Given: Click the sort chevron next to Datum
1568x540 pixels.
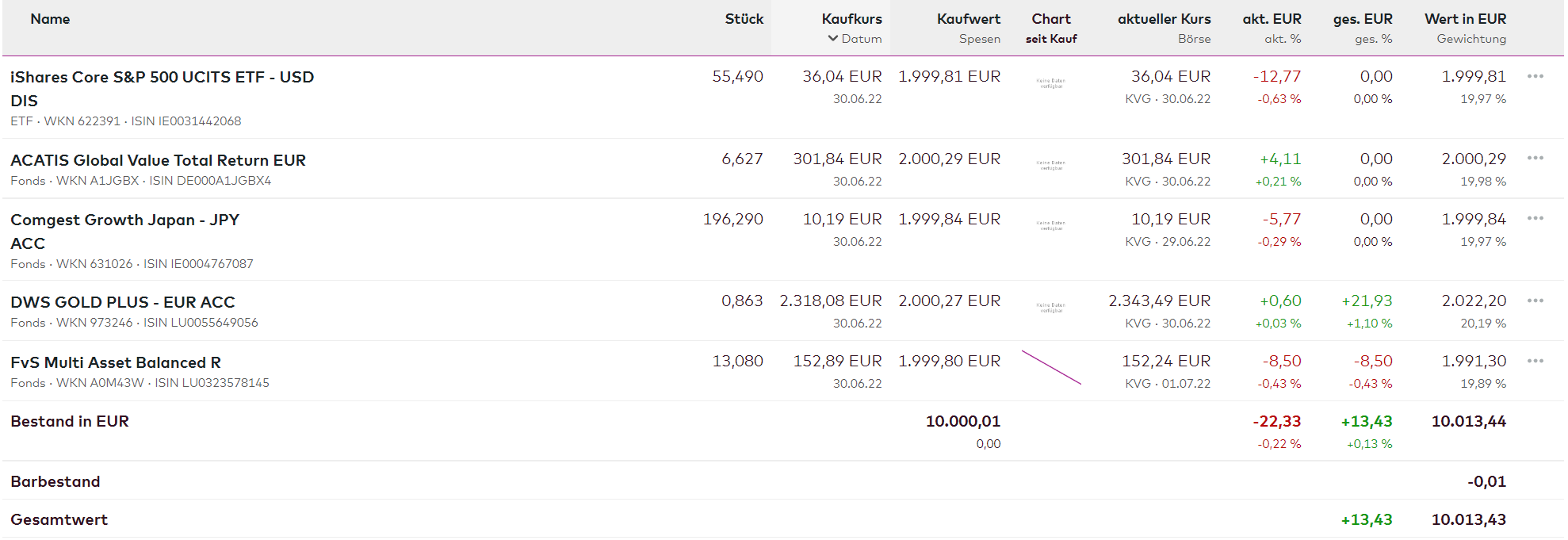Looking at the screenshot, I should [832, 39].
